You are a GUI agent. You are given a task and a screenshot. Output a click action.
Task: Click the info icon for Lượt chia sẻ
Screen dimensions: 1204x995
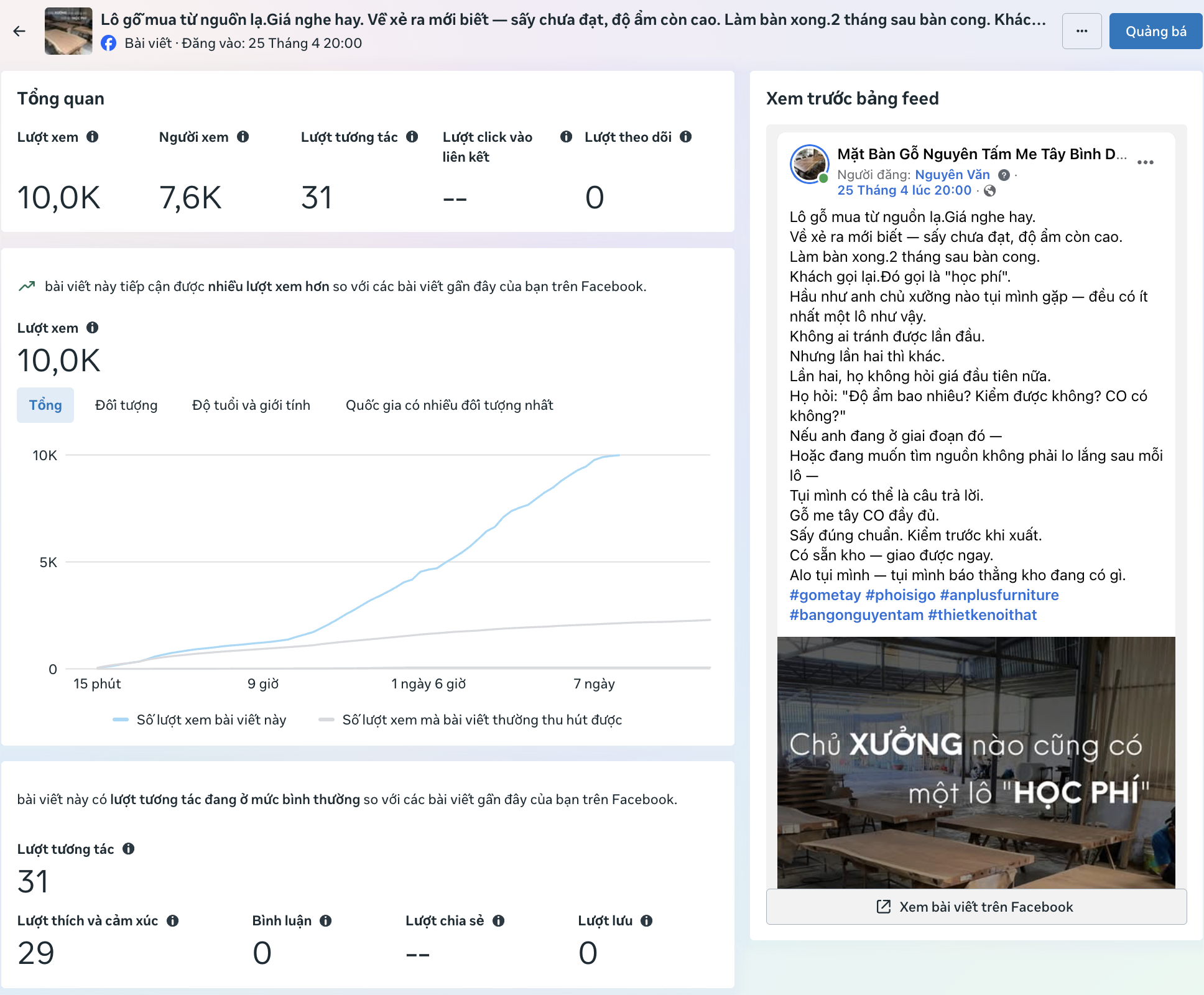click(x=499, y=921)
